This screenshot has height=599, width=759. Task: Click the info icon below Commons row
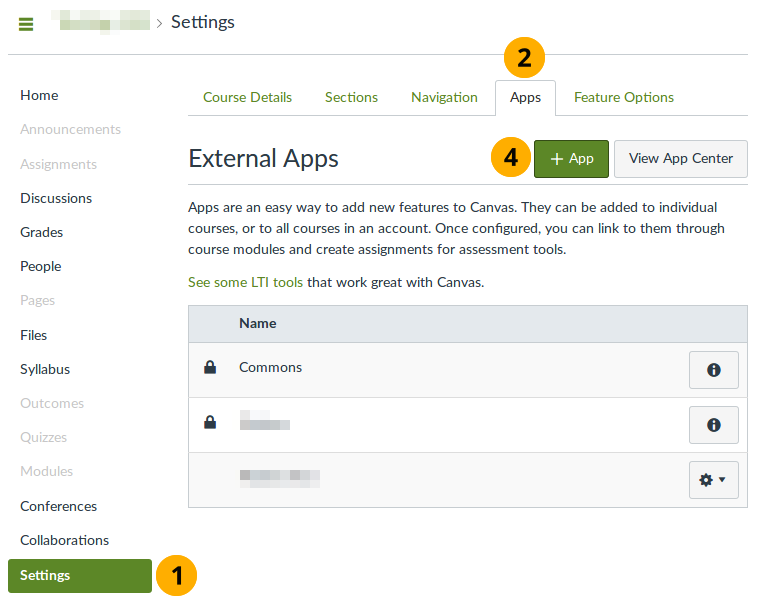pos(713,425)
